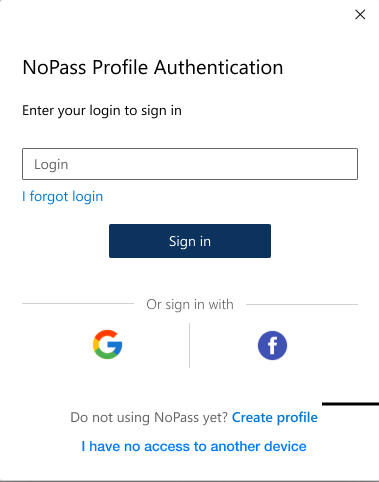Sign in with the Google icon
The image size is (379, 482).
(x=107, y=345)
